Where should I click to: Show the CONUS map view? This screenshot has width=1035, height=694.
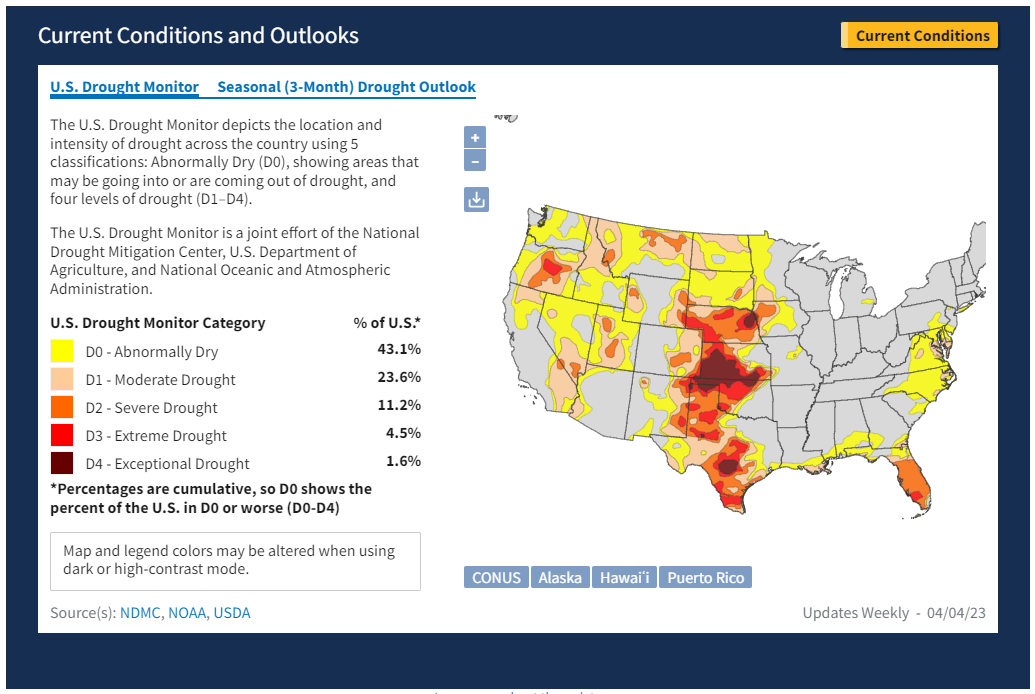[496, 578]
